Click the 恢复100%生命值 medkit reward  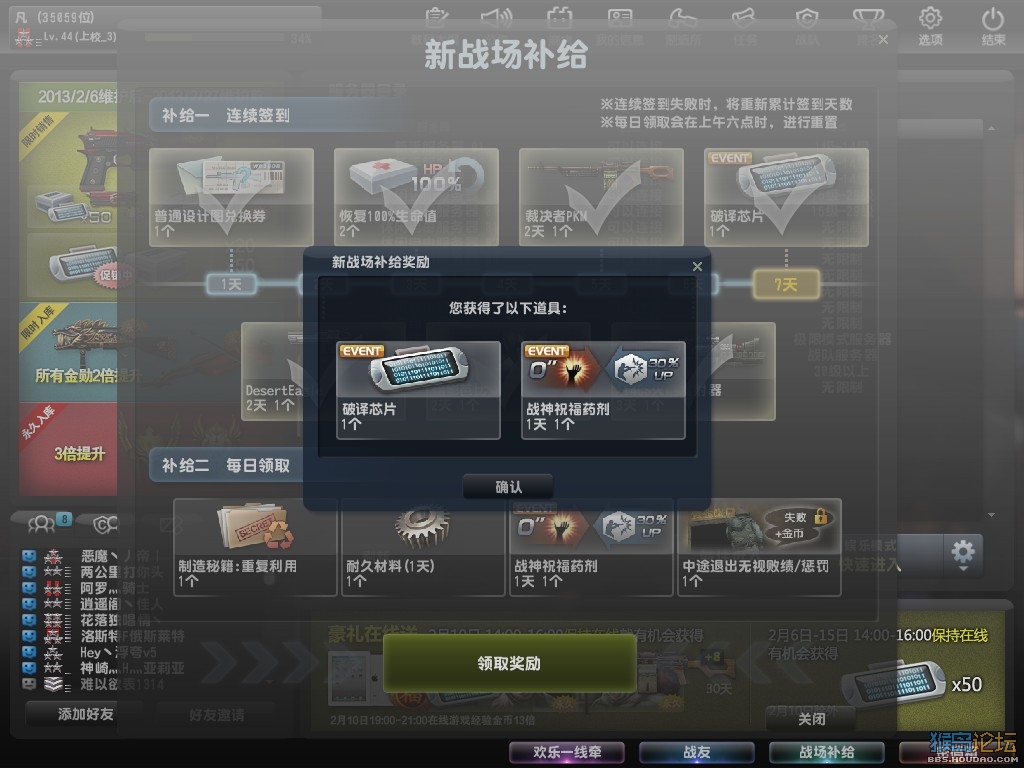pos(416,197)
